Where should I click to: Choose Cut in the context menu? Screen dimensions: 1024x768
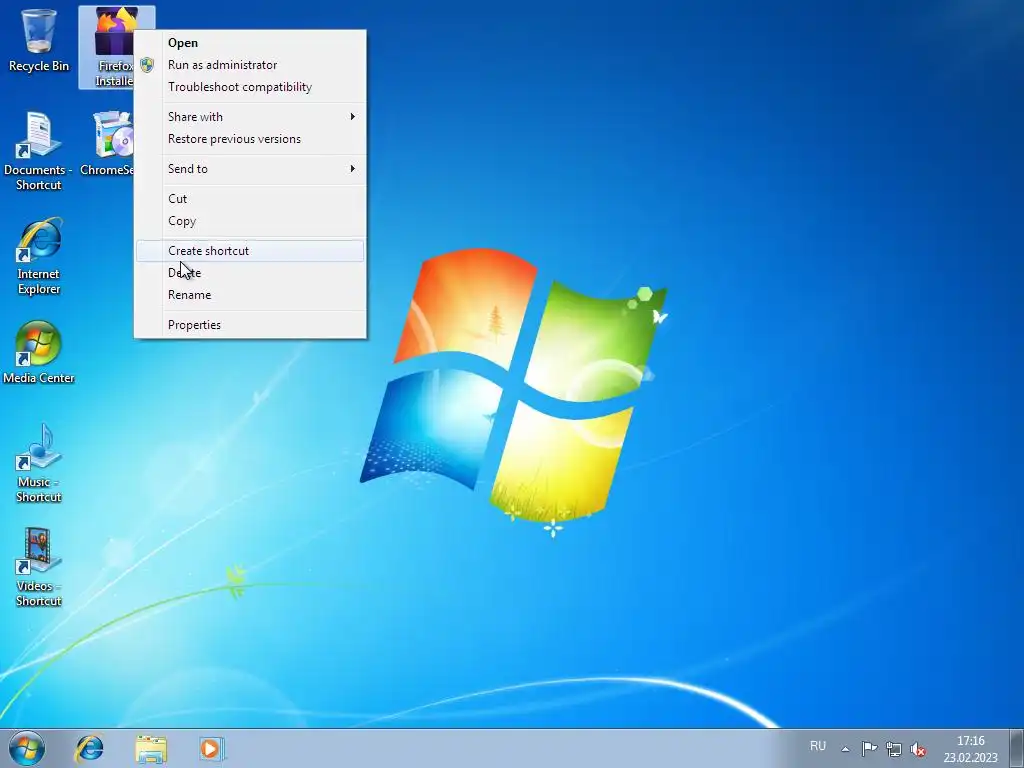pos(250,199)
